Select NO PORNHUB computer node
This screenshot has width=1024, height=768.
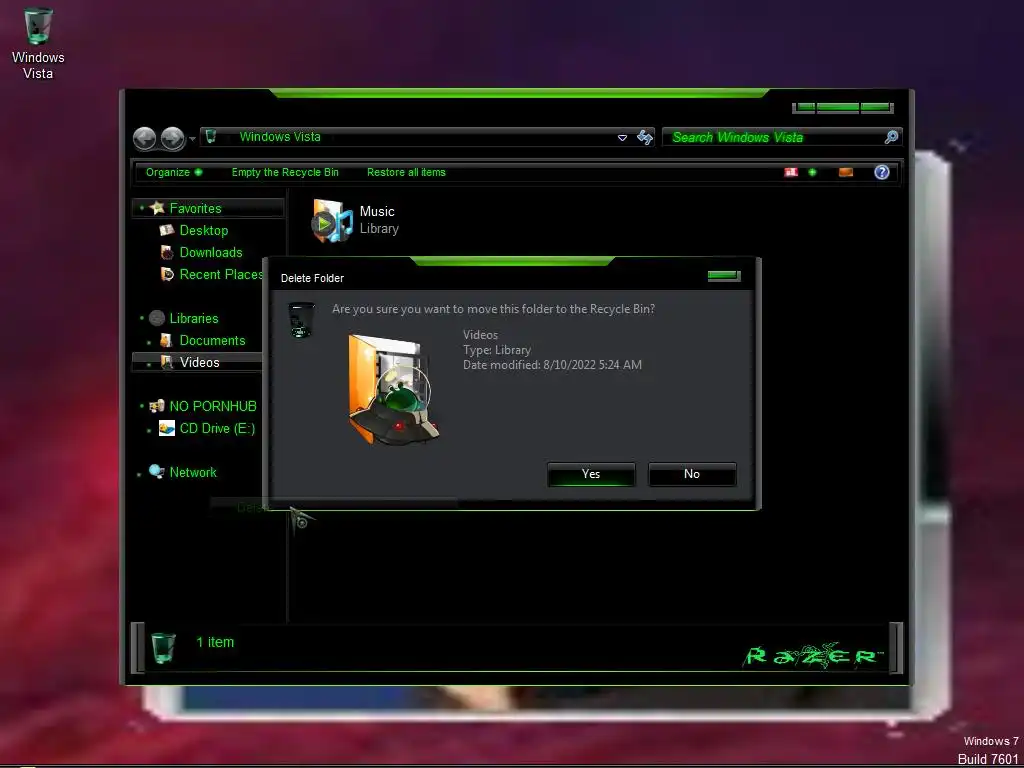(x=213, y=406)
